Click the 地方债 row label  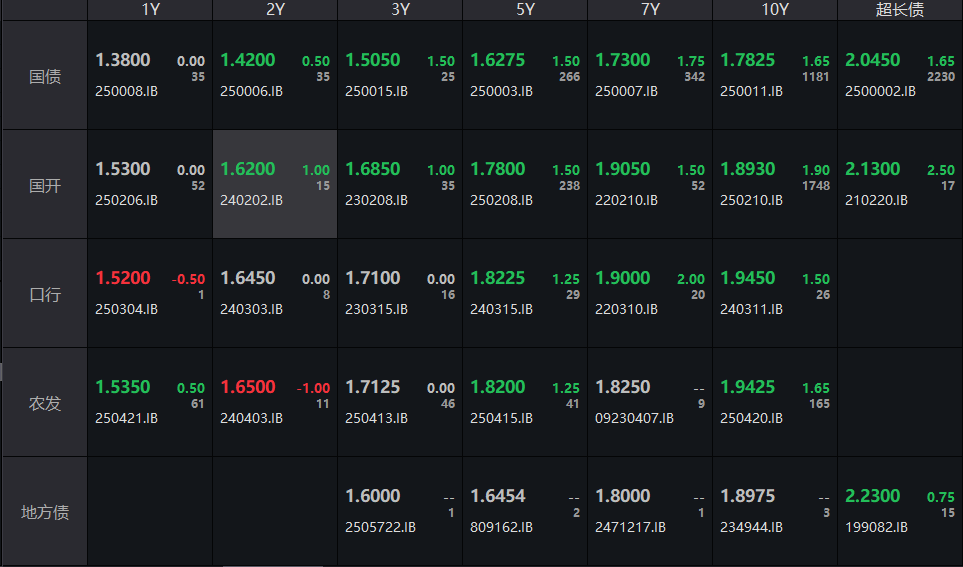click(x=44, y=512)
